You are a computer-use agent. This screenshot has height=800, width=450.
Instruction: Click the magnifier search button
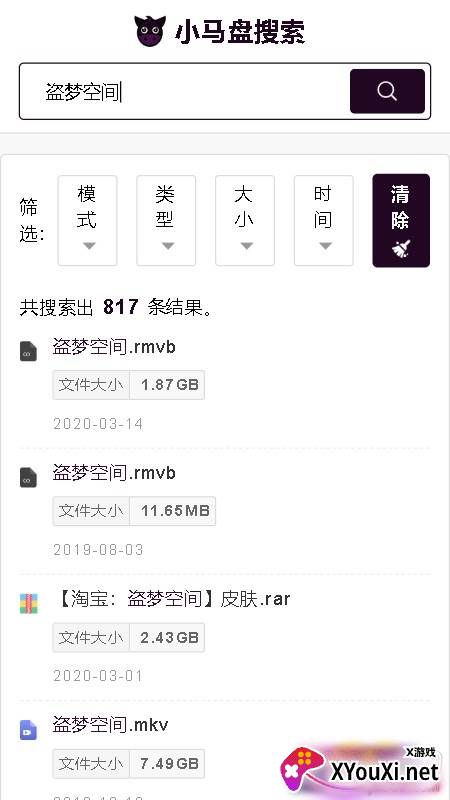387,91
